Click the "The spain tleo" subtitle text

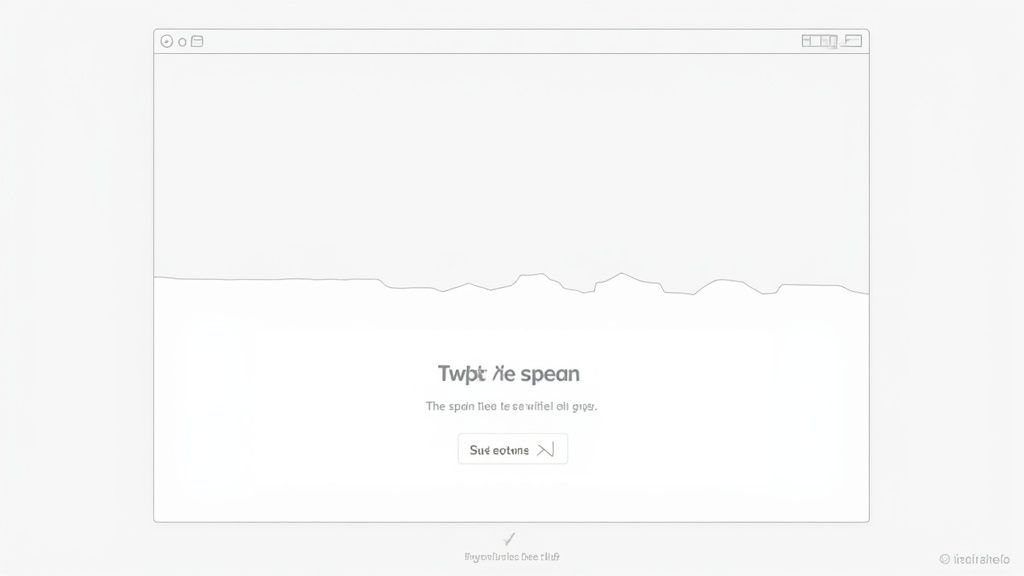coord(461,406)
